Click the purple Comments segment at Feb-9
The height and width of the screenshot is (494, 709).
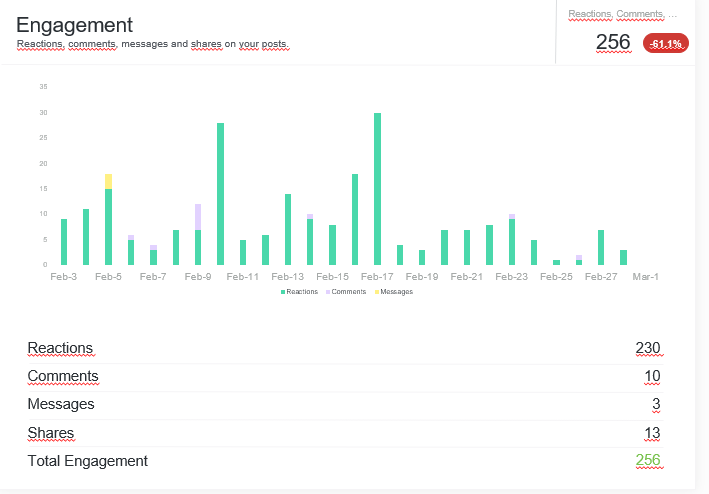pos(198,216)
